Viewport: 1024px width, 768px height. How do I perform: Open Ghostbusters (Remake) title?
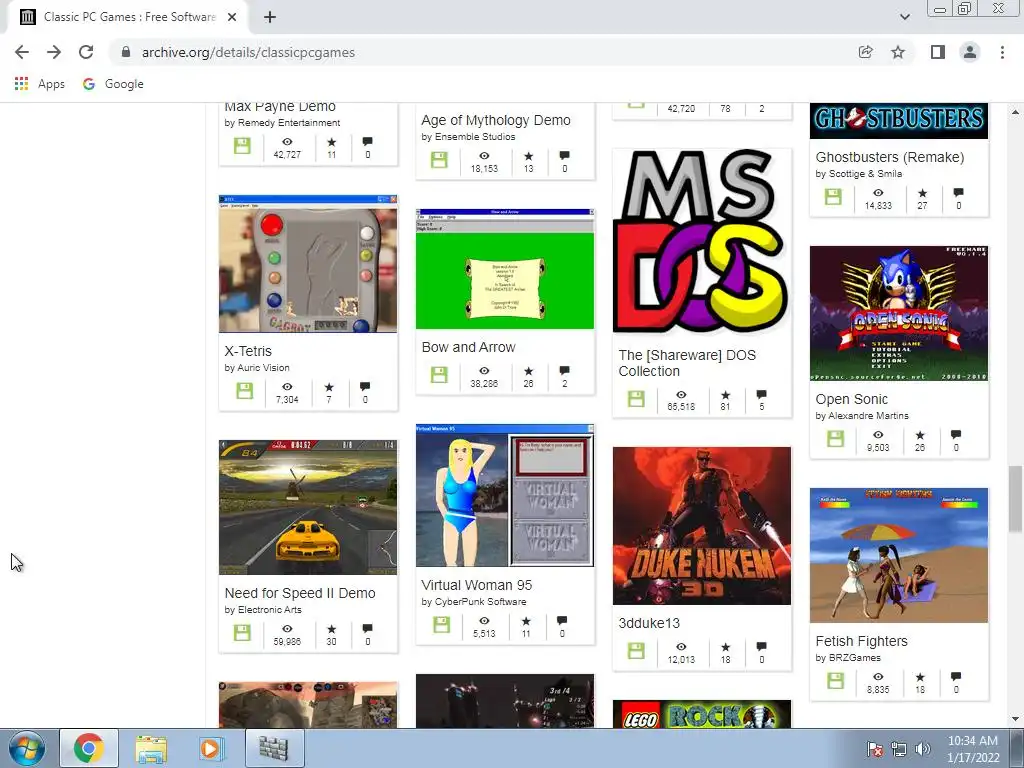(x=889, y=157)
